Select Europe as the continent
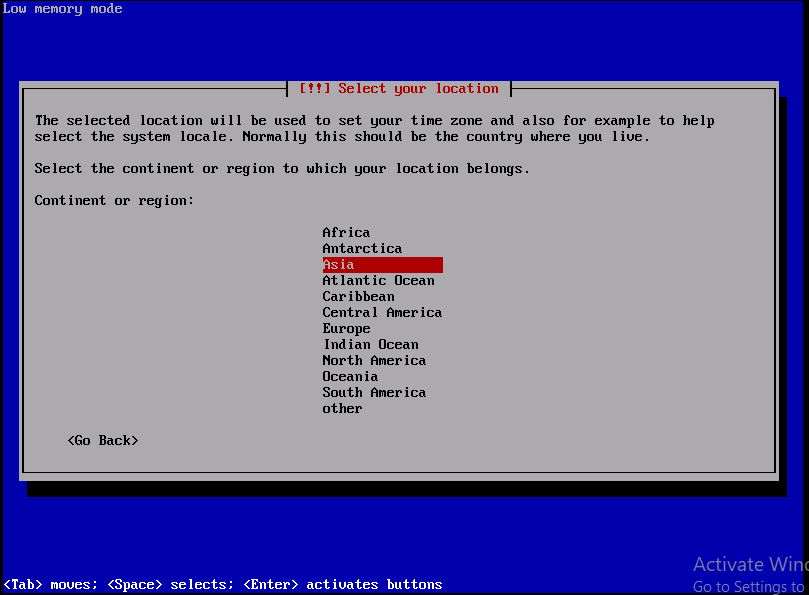 pyautogui.click(x=346, y=329)
